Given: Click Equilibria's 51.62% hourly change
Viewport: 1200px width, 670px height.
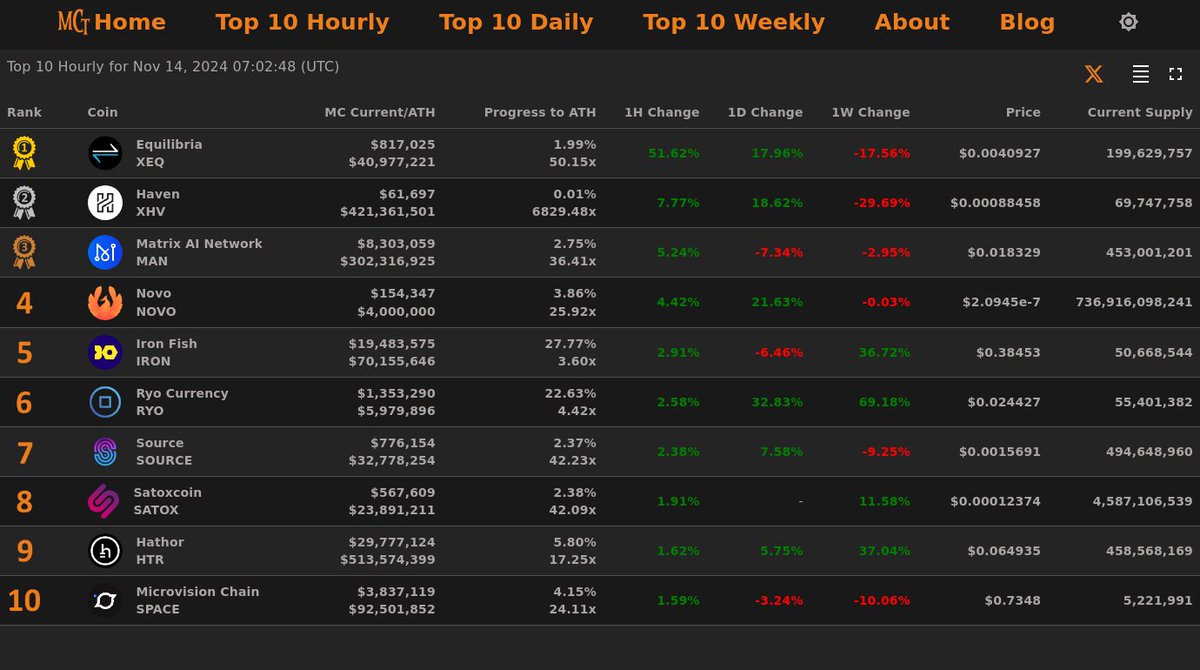Looking at the screenshot, I should pos(674,153).
